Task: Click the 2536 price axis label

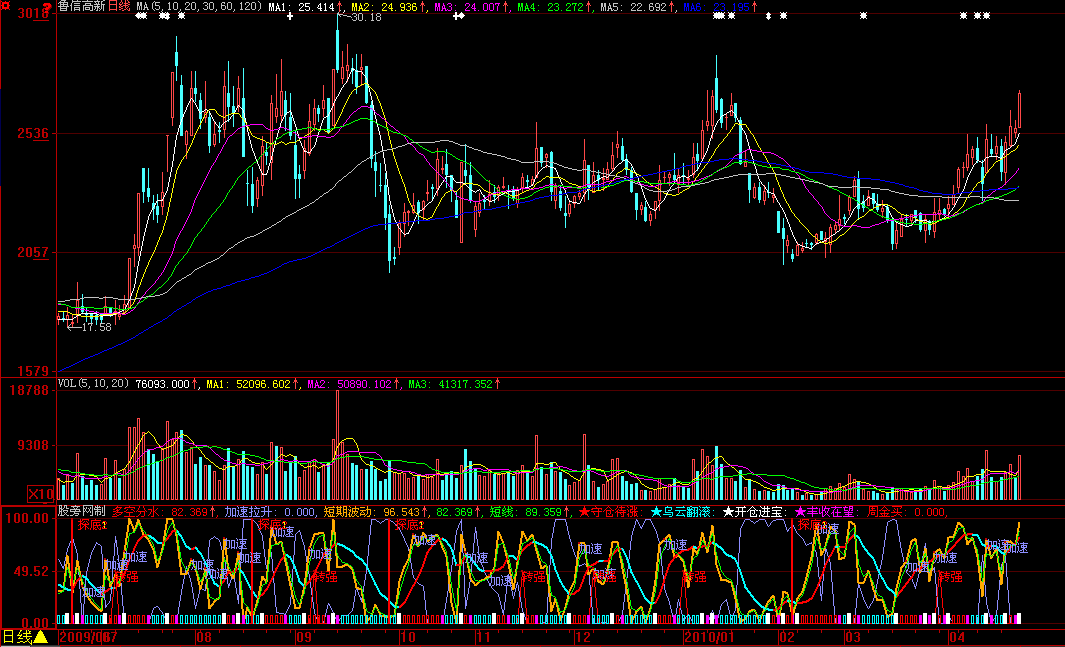Action: coord(33,133)
